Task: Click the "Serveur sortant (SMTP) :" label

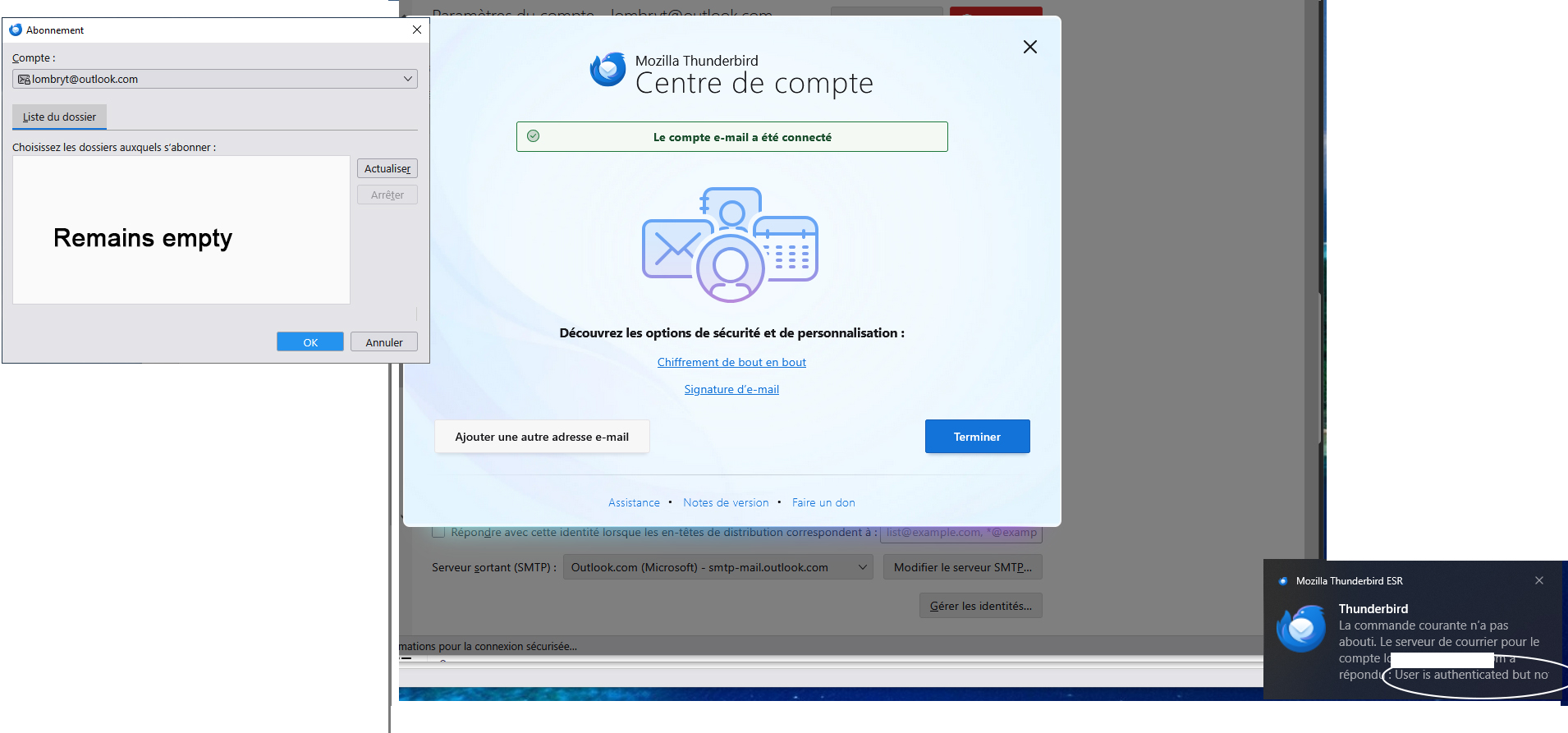Action: (494, 567)
